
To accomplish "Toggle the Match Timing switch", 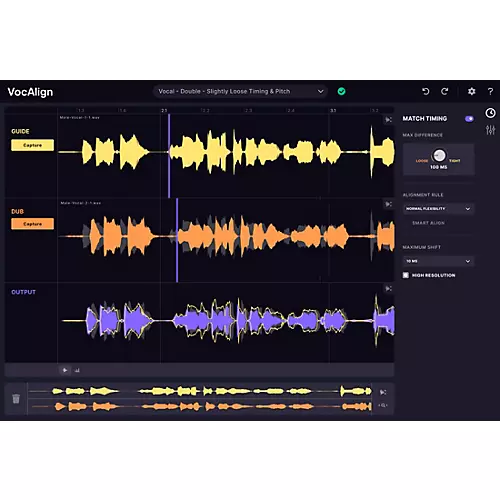I will (x=469, y=119).
